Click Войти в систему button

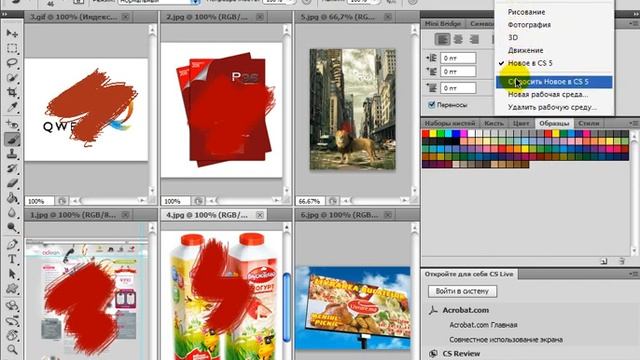[462, 291]
